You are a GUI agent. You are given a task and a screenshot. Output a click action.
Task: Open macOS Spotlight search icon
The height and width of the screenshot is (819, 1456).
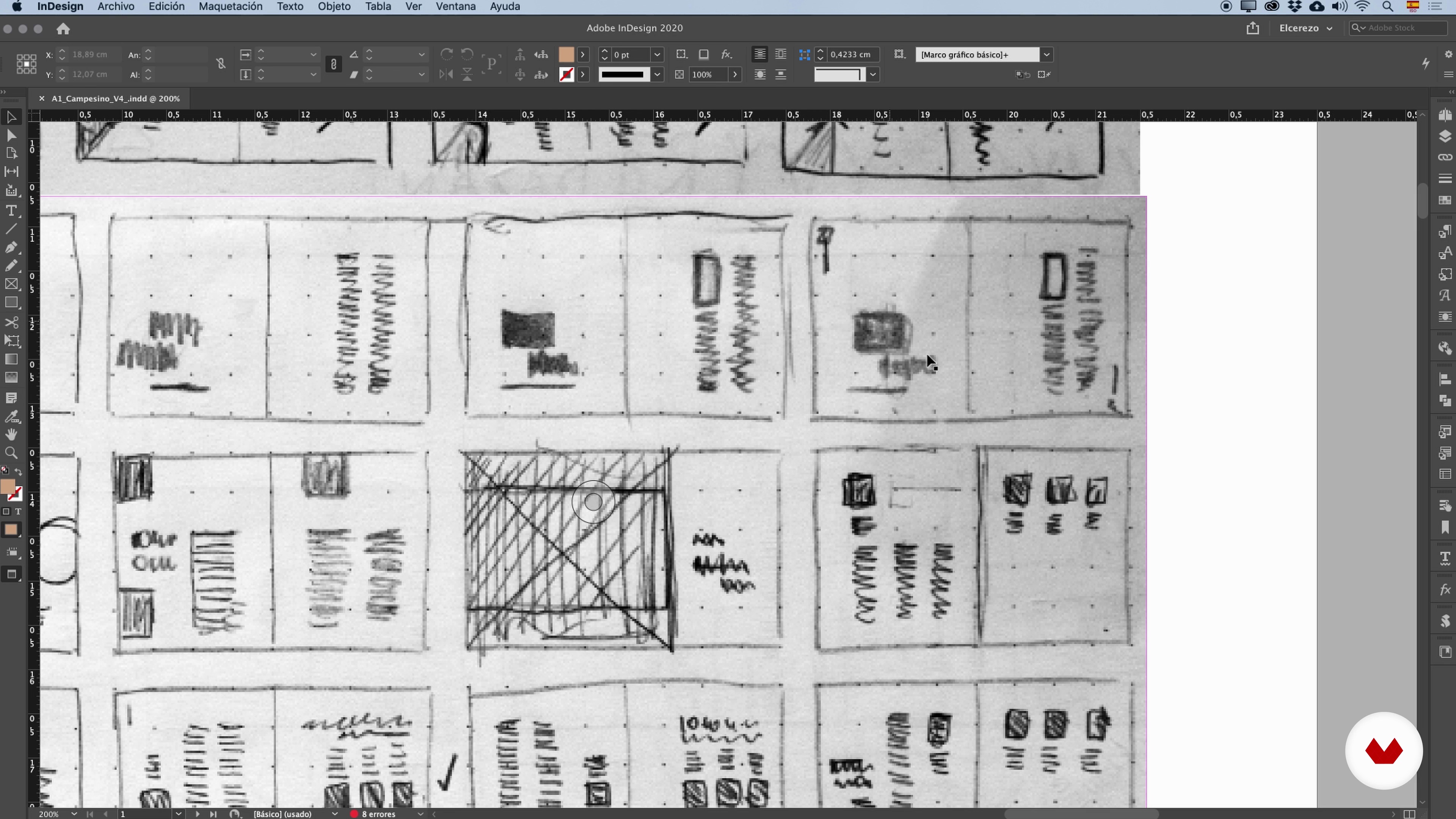[1388, 6]
